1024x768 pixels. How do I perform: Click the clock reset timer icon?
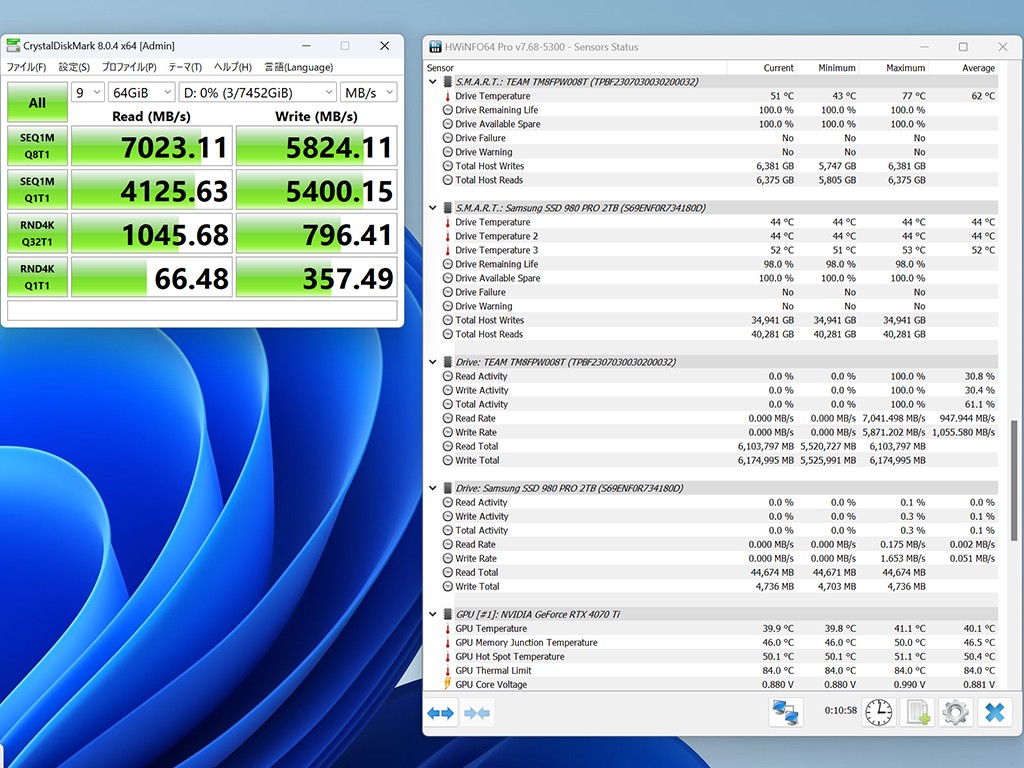878,712
